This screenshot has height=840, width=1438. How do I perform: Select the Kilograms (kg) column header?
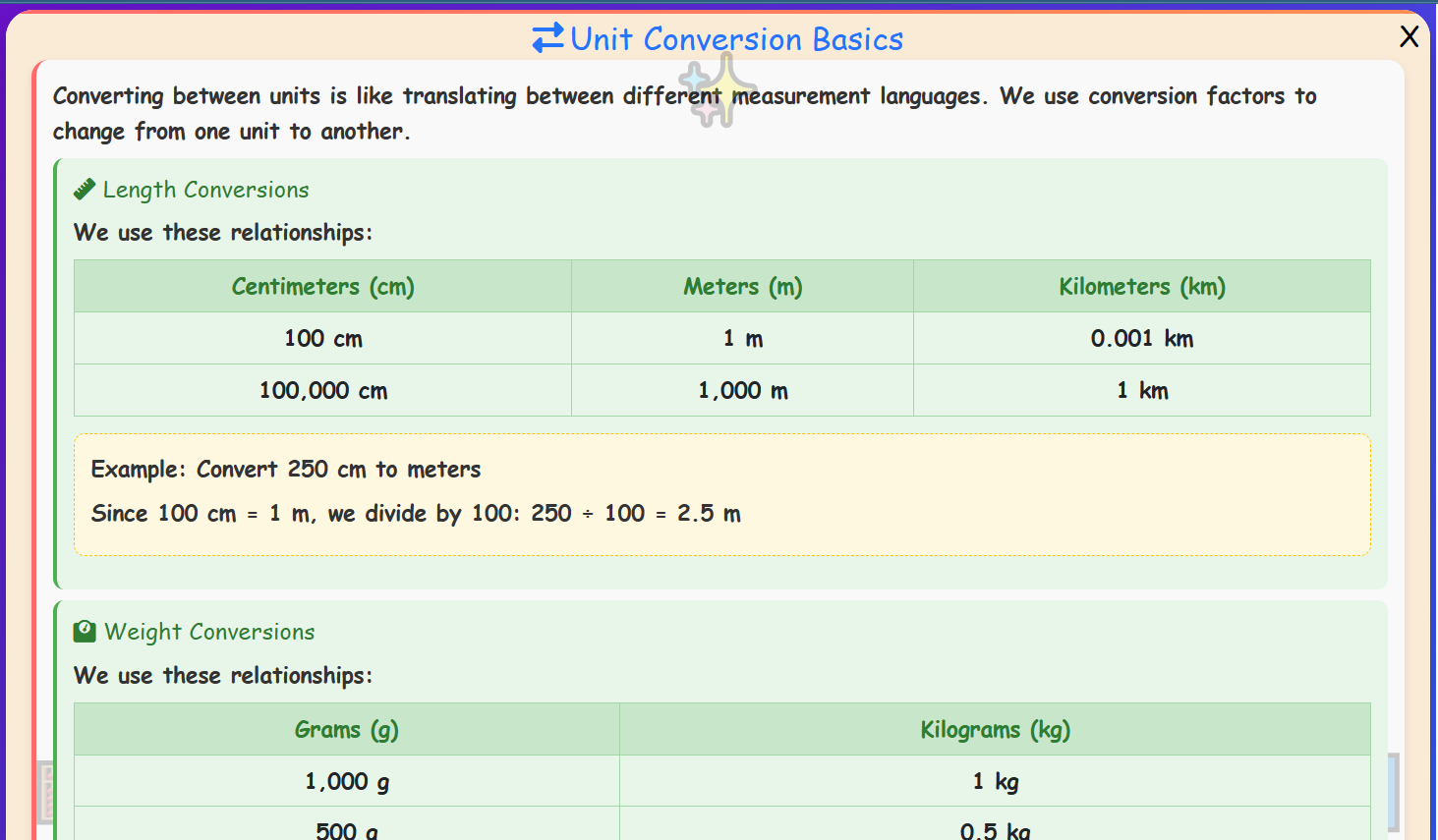click(x=995, y=729)
